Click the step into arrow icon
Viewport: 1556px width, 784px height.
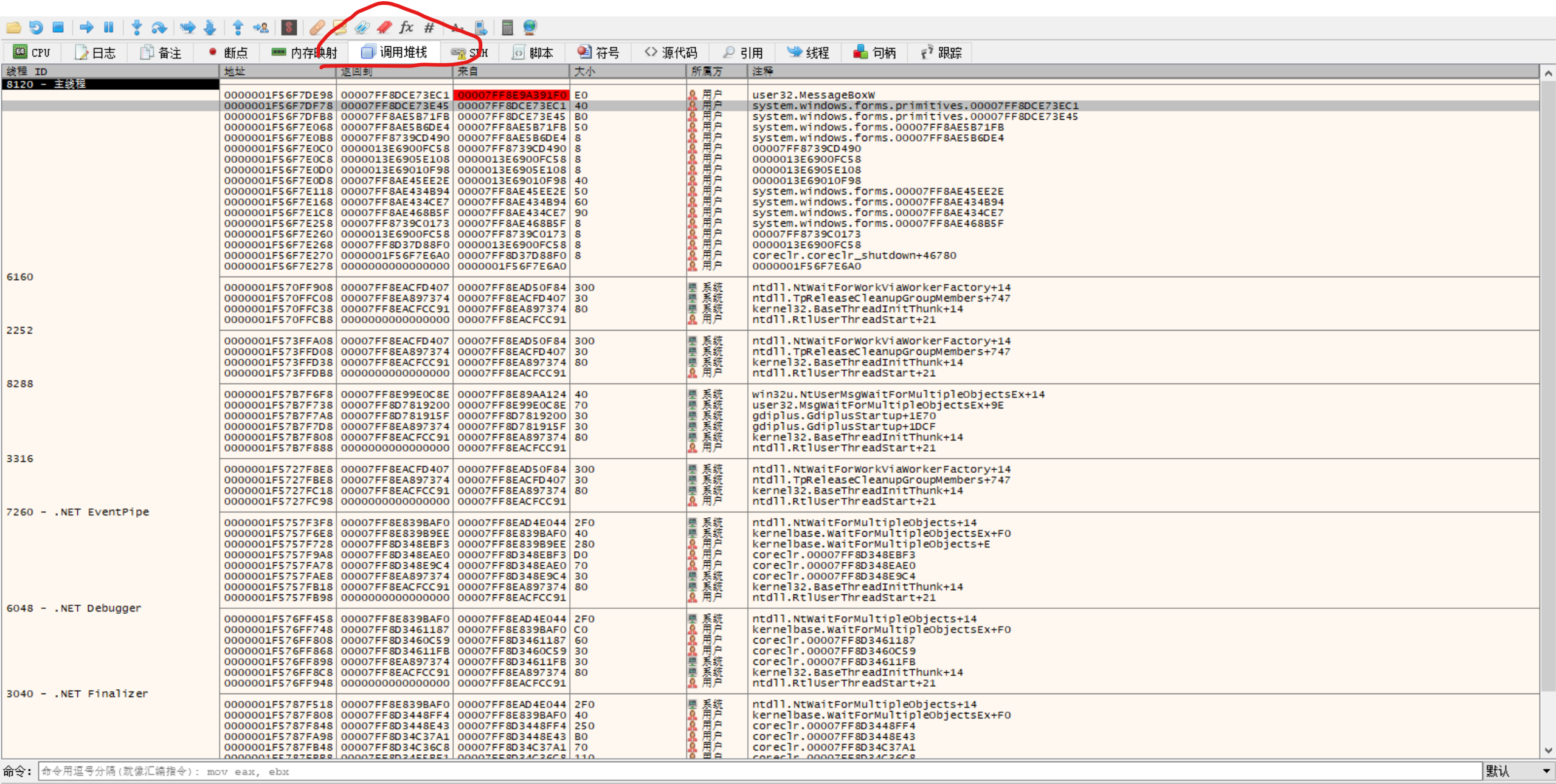pos(136,27)
